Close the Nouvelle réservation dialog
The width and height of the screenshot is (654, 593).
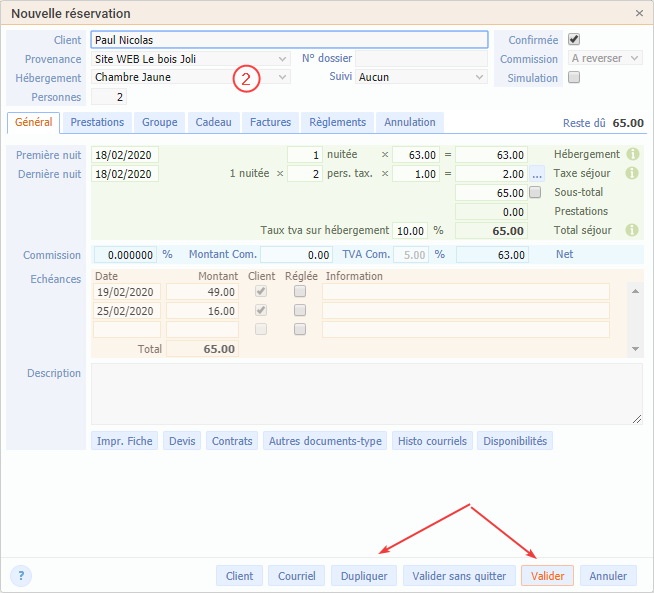(x=639, y=13)
